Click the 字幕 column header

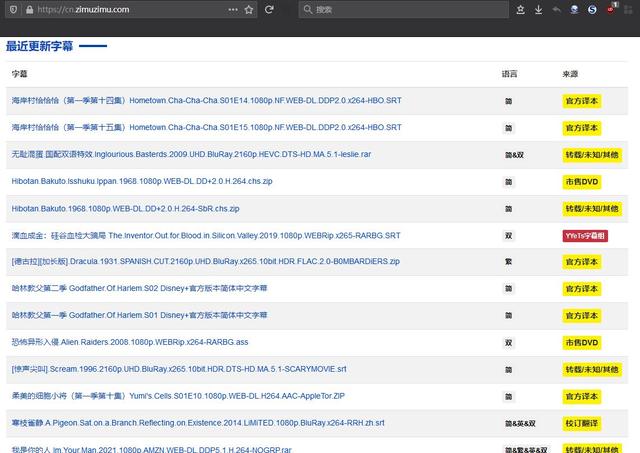19,74
